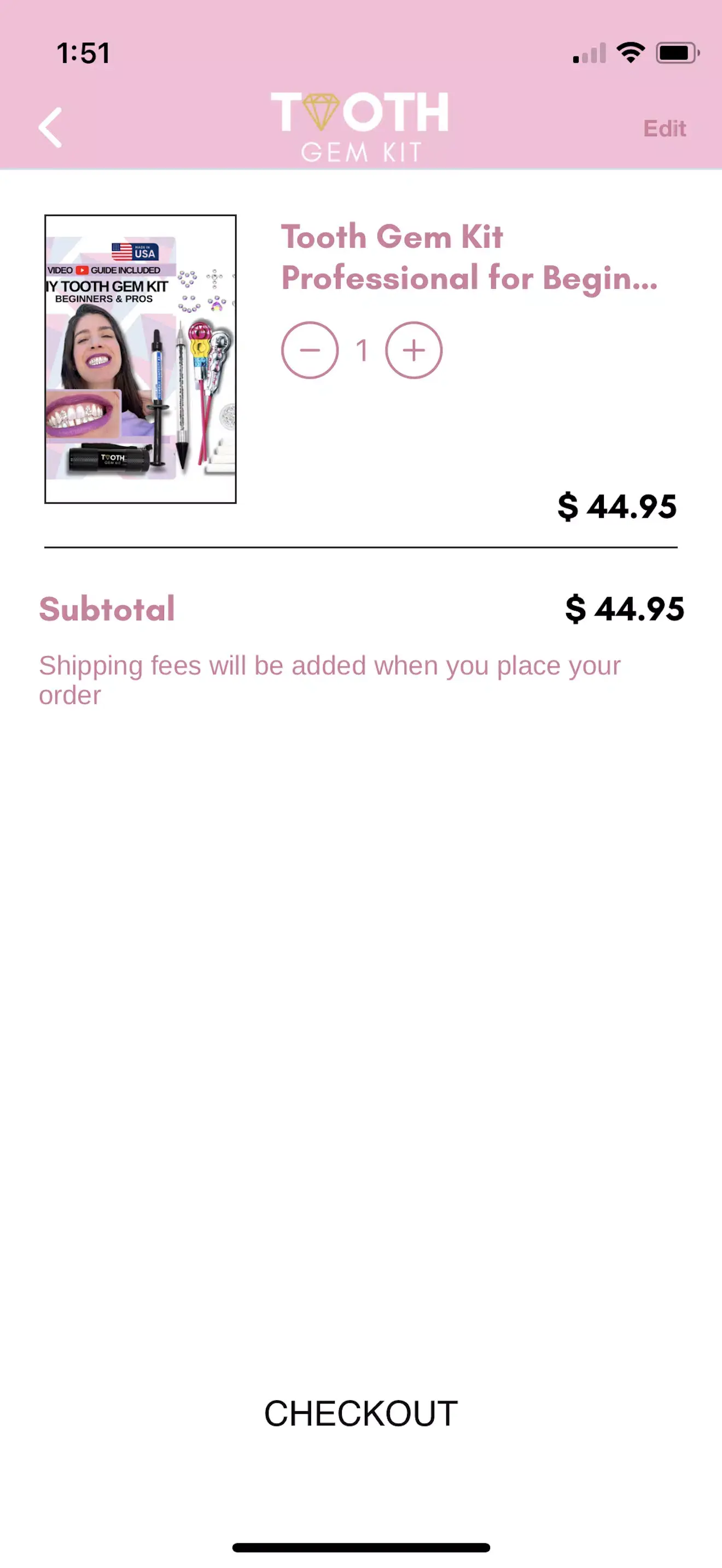The height and width of the screenshot is (1568, 722).
Task: Open the Tooth Gem Kit product thumbnail
Action: 140,359
